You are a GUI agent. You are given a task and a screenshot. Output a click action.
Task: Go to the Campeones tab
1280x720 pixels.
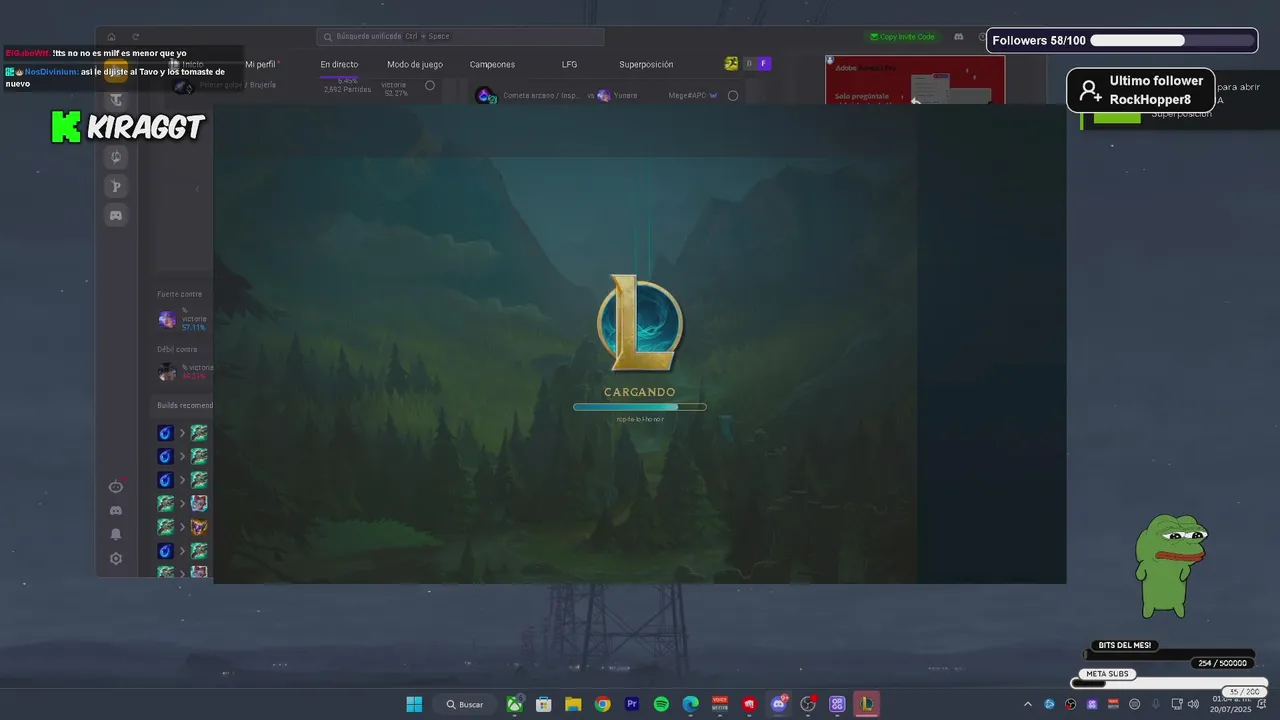492,64
